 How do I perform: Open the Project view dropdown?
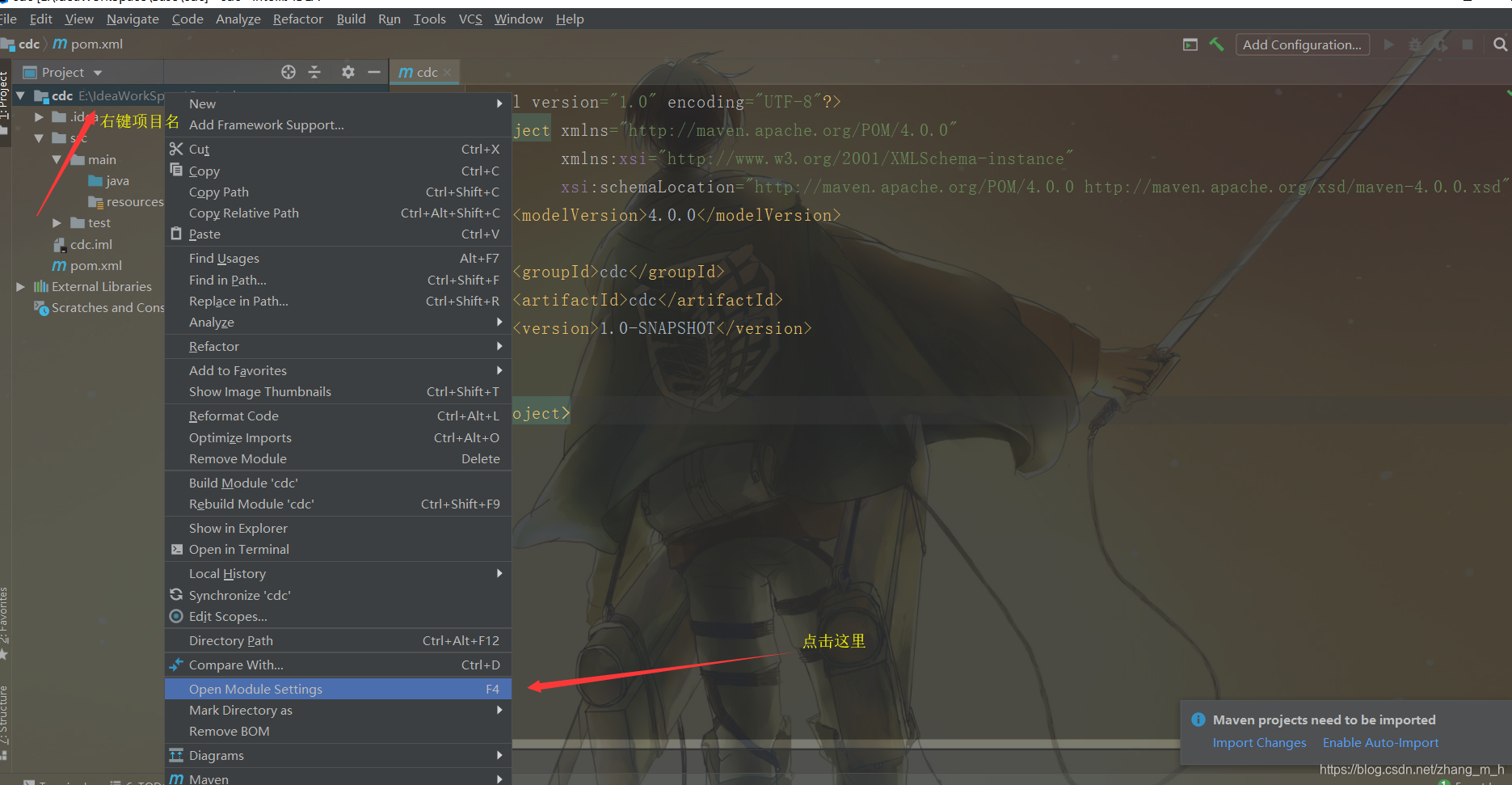click(x=98, y=73)
